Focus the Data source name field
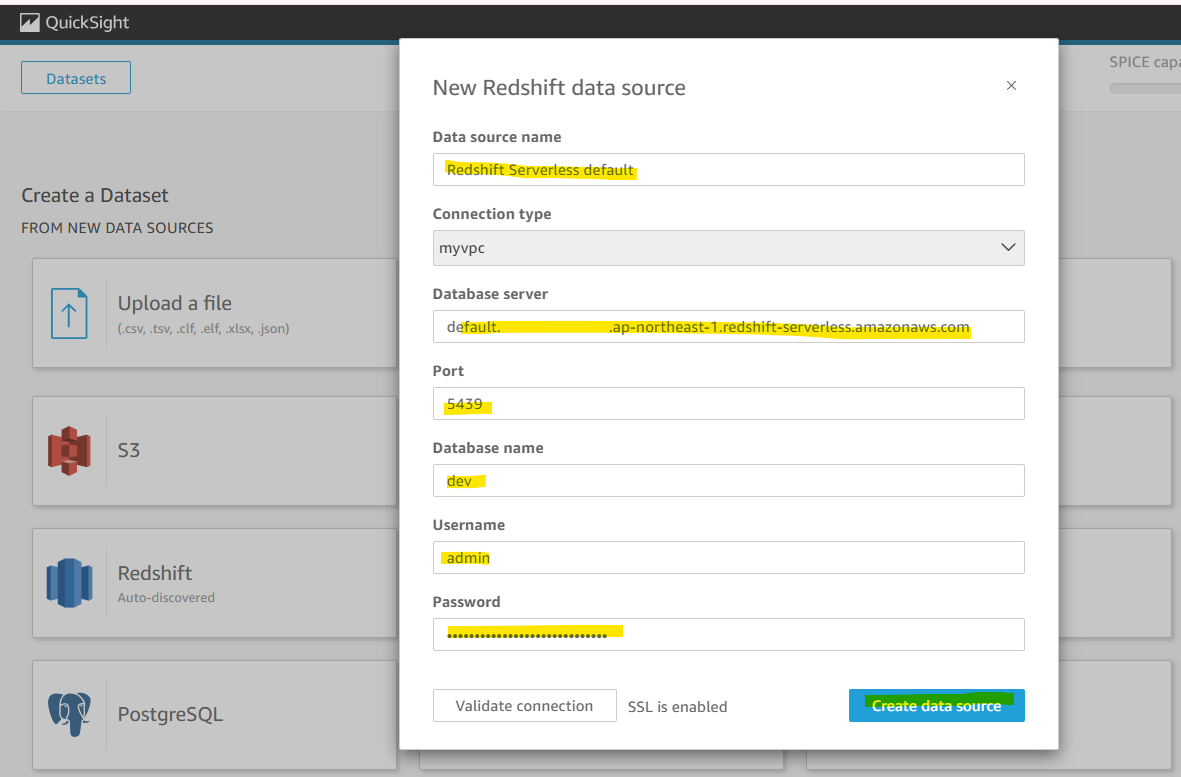This screenshot has height=777, width=1181. 728,169
